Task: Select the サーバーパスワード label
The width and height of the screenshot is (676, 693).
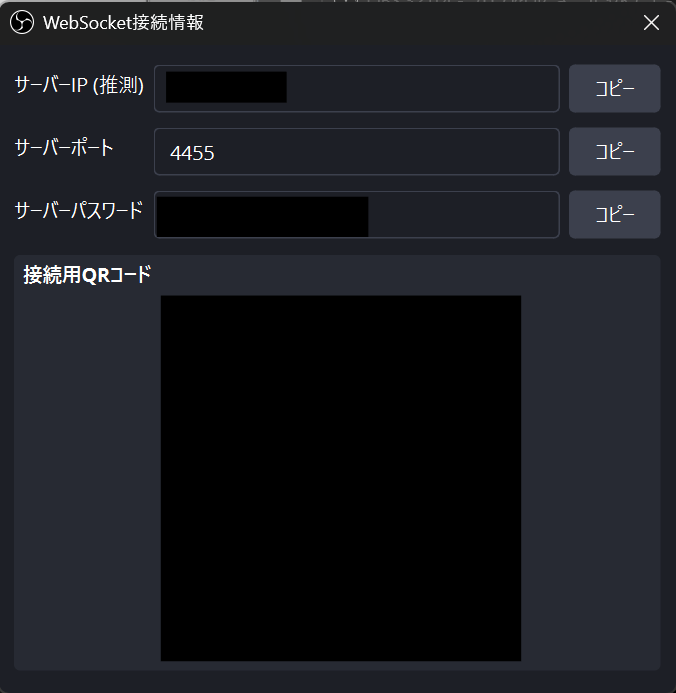Action: coord(79,210)
